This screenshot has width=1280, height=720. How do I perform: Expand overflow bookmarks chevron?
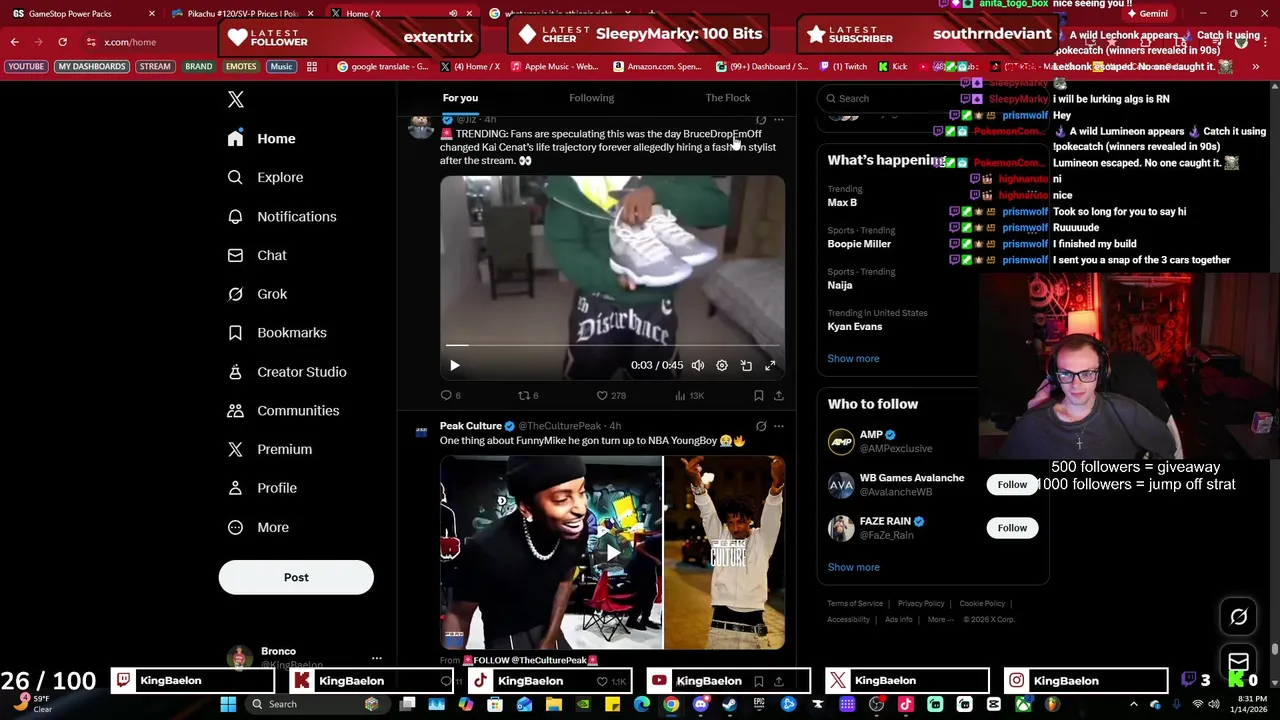1255,67
